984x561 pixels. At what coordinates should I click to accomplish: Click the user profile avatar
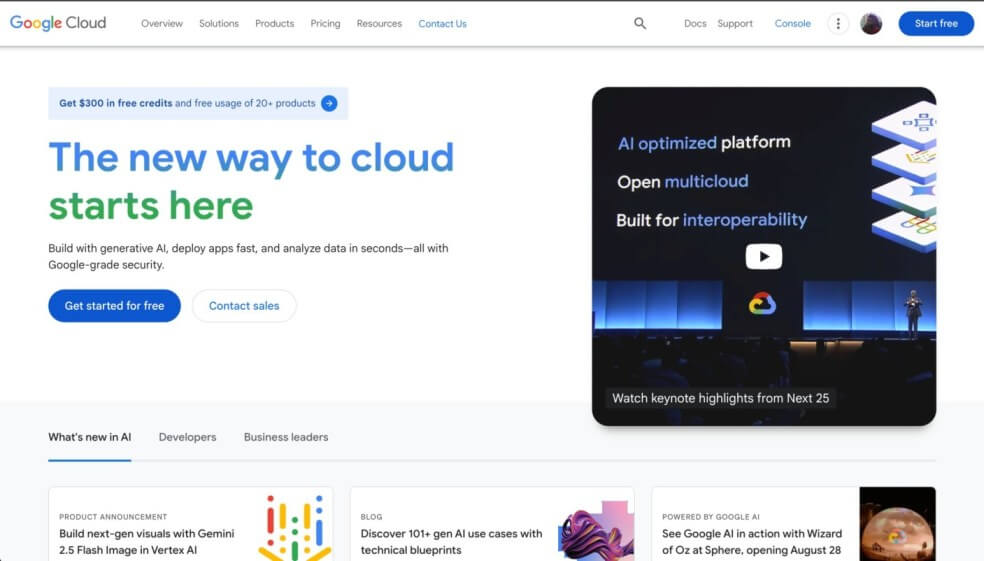871,23
